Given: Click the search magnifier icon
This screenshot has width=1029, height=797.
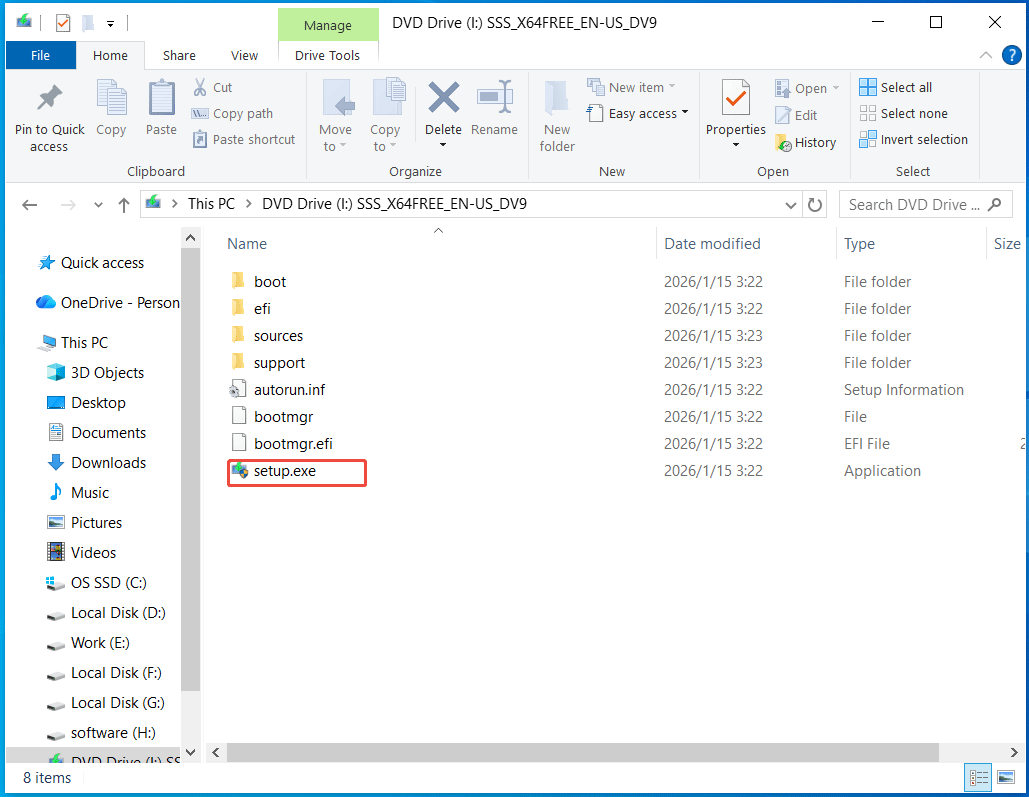Looking at the screenshot, I should point(995,205).
